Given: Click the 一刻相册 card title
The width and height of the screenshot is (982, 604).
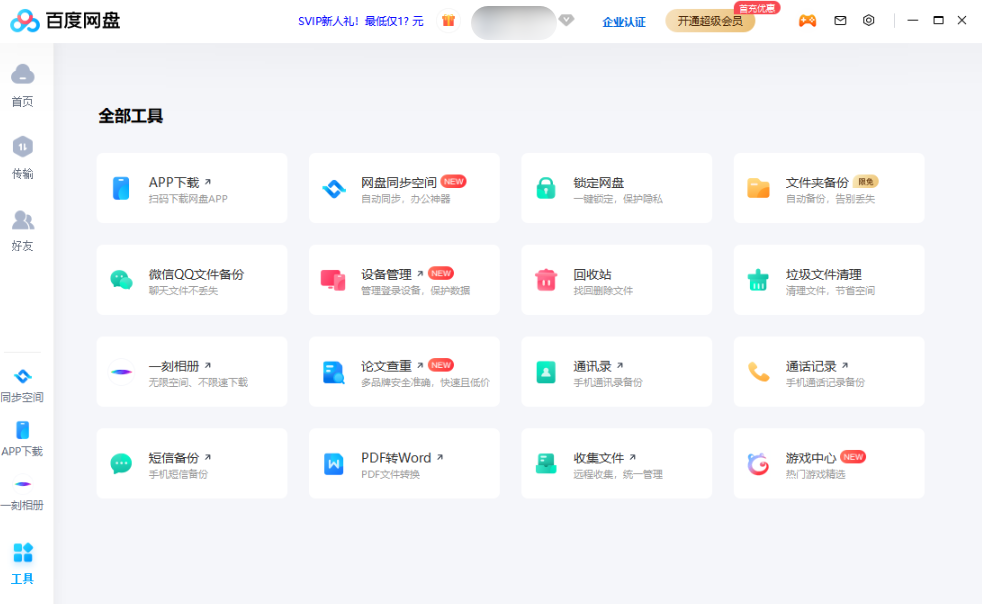Looking at the screenshot, I should tap(173, 366).
